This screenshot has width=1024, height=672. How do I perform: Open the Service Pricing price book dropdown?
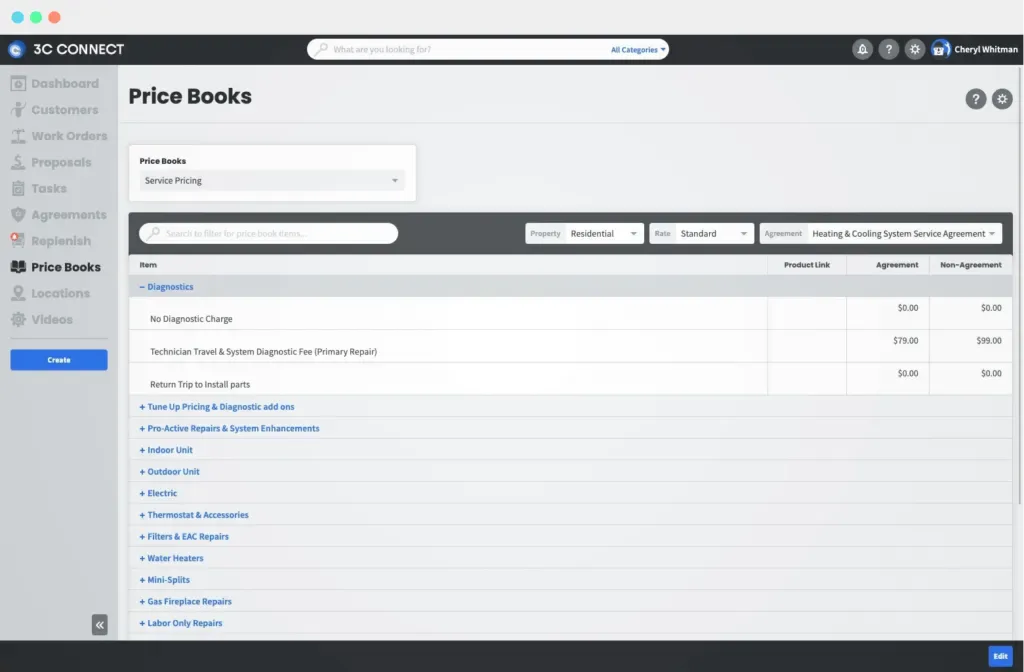272,180
